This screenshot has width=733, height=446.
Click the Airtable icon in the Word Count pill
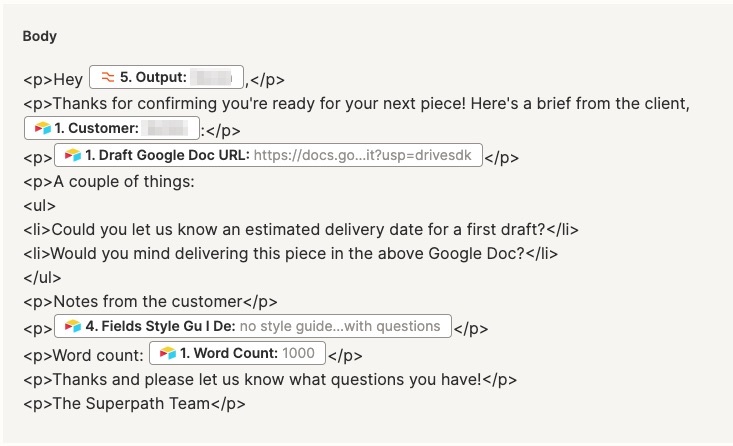point(168,353)
